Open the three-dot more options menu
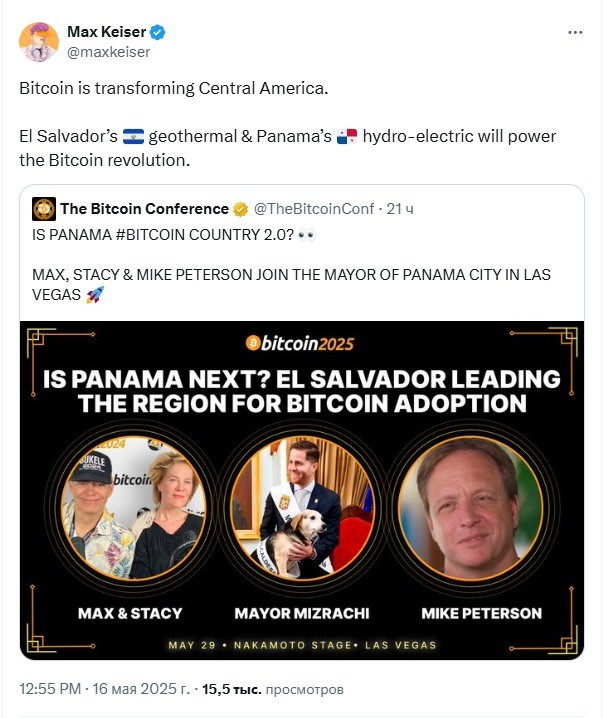604x718 pixels. tap(575, 33)
